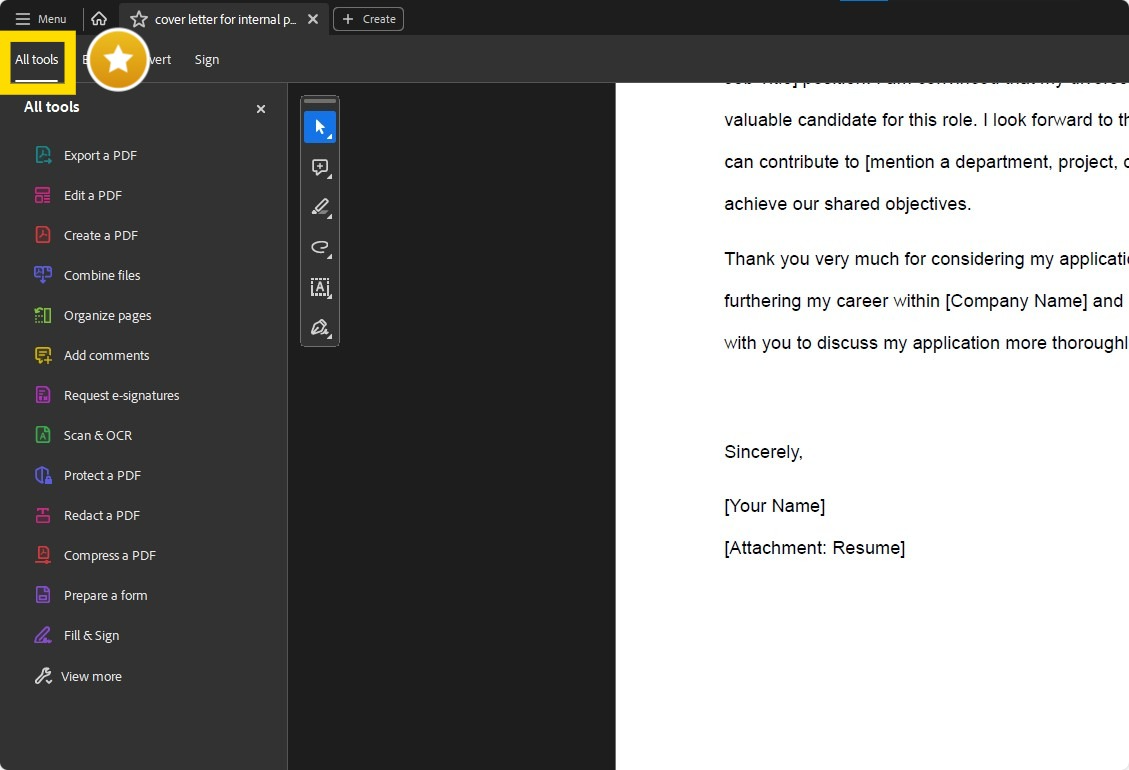Pick the text box selection tool in quick toolbar

pos(320,287)
